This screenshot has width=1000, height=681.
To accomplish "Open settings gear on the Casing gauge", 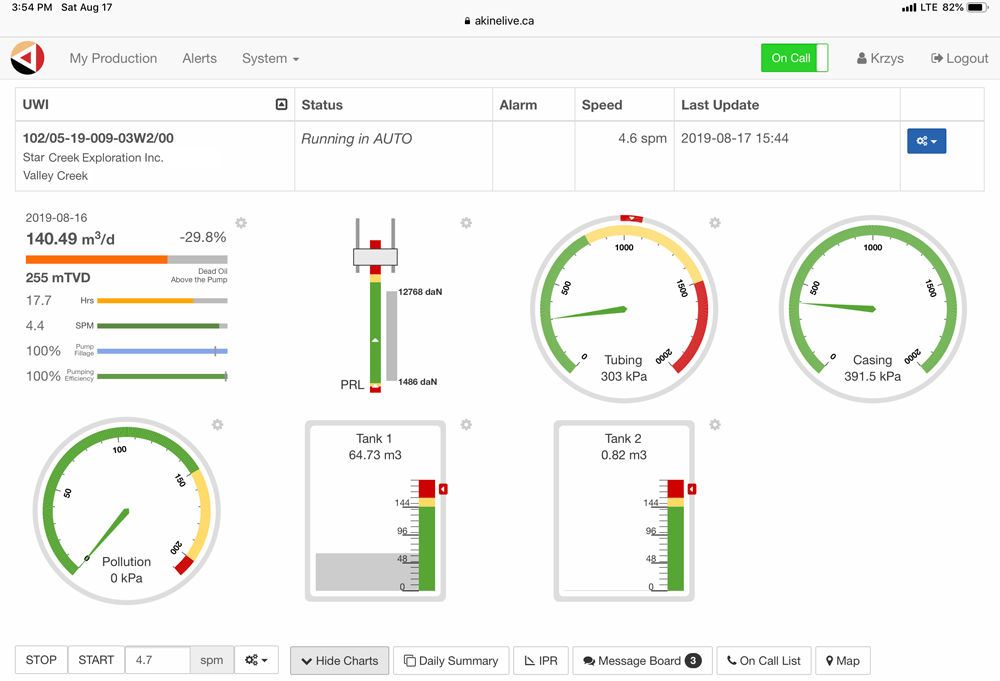I will (x=963, y=223).
